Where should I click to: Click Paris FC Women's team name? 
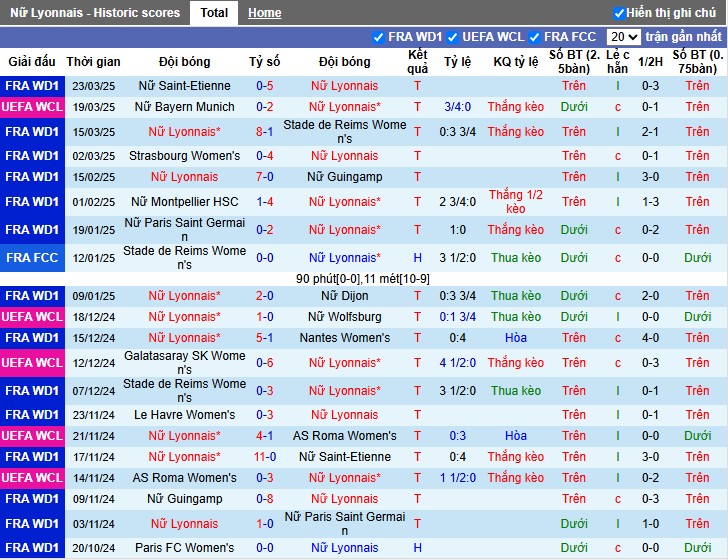click(184, 548)
